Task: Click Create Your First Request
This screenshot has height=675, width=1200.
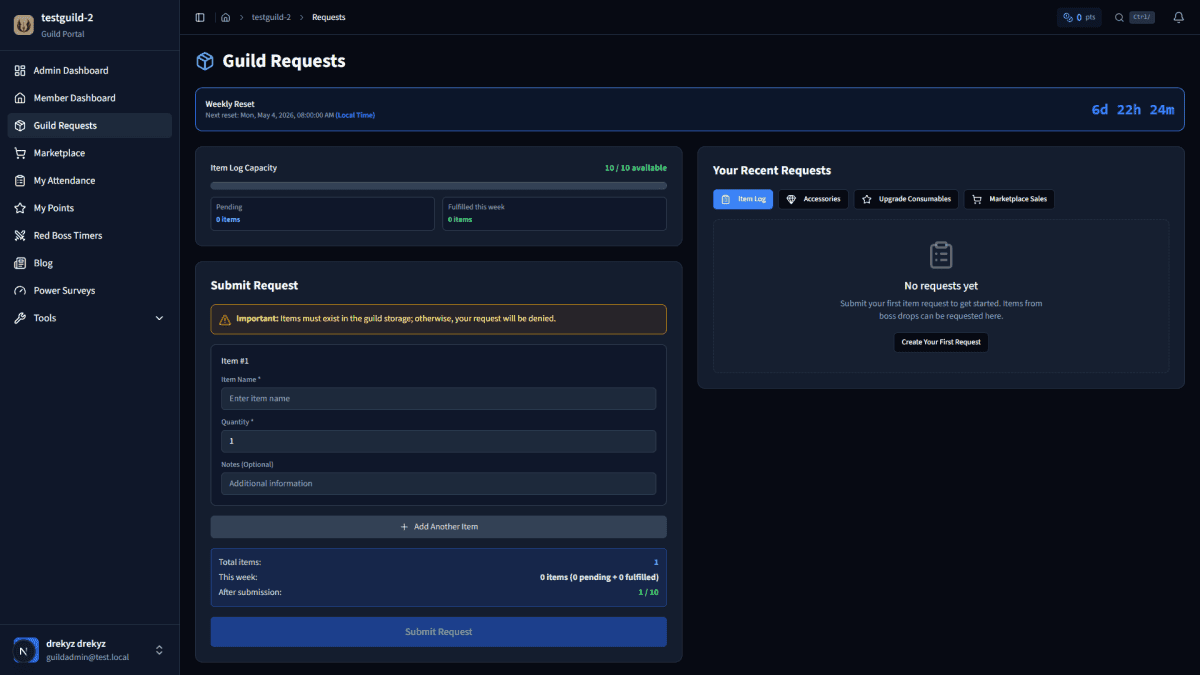Action: (940, 342)
